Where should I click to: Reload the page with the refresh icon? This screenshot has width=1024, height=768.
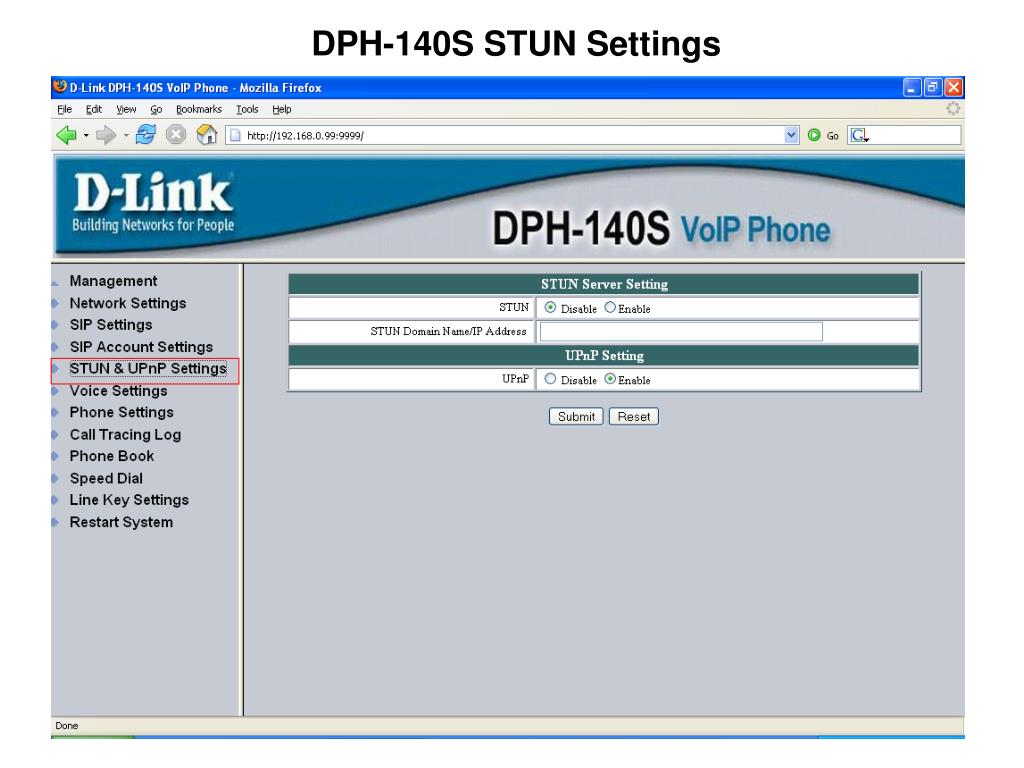point(146,135)
